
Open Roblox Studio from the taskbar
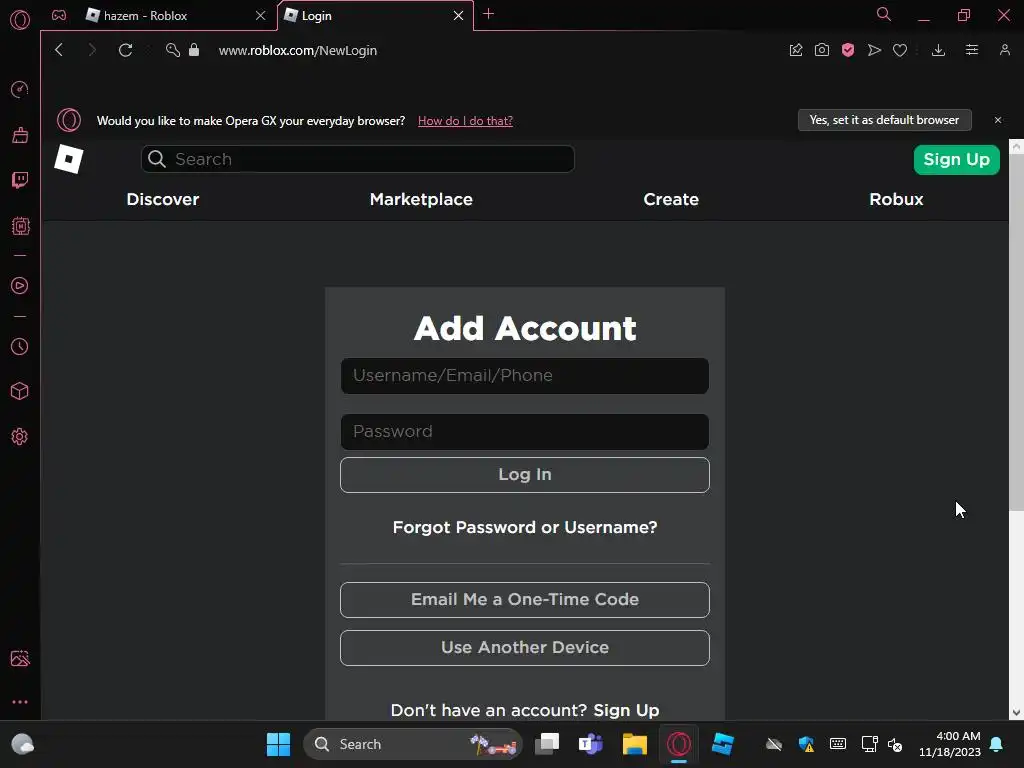[723, 744]
